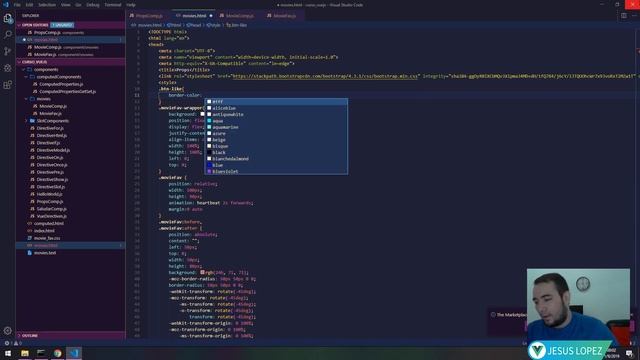640x360 pixels.
Task: Choose aquamarine from suggestions
Action: click(x=276, y=127)
